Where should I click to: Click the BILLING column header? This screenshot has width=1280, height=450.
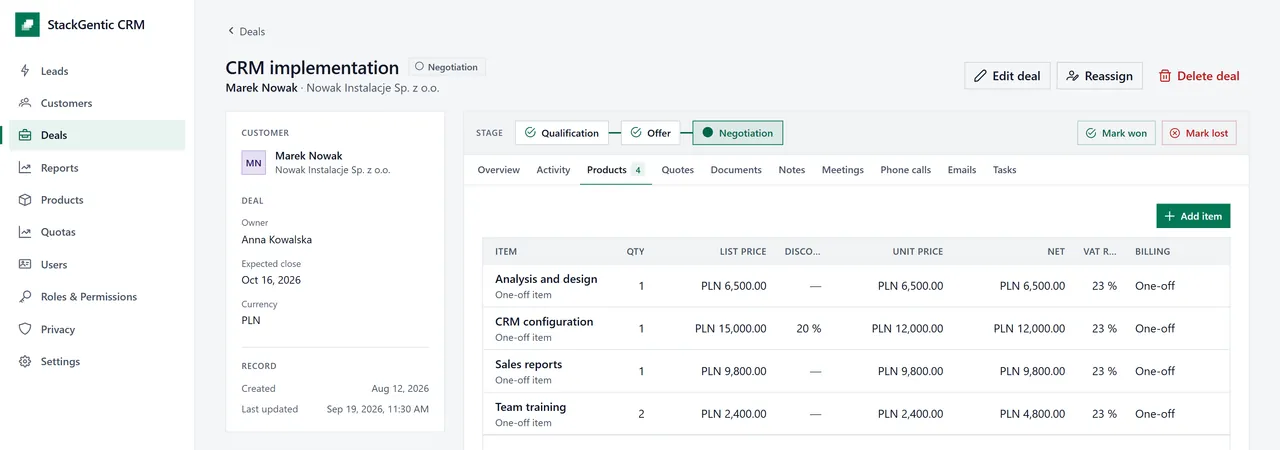1153,252
